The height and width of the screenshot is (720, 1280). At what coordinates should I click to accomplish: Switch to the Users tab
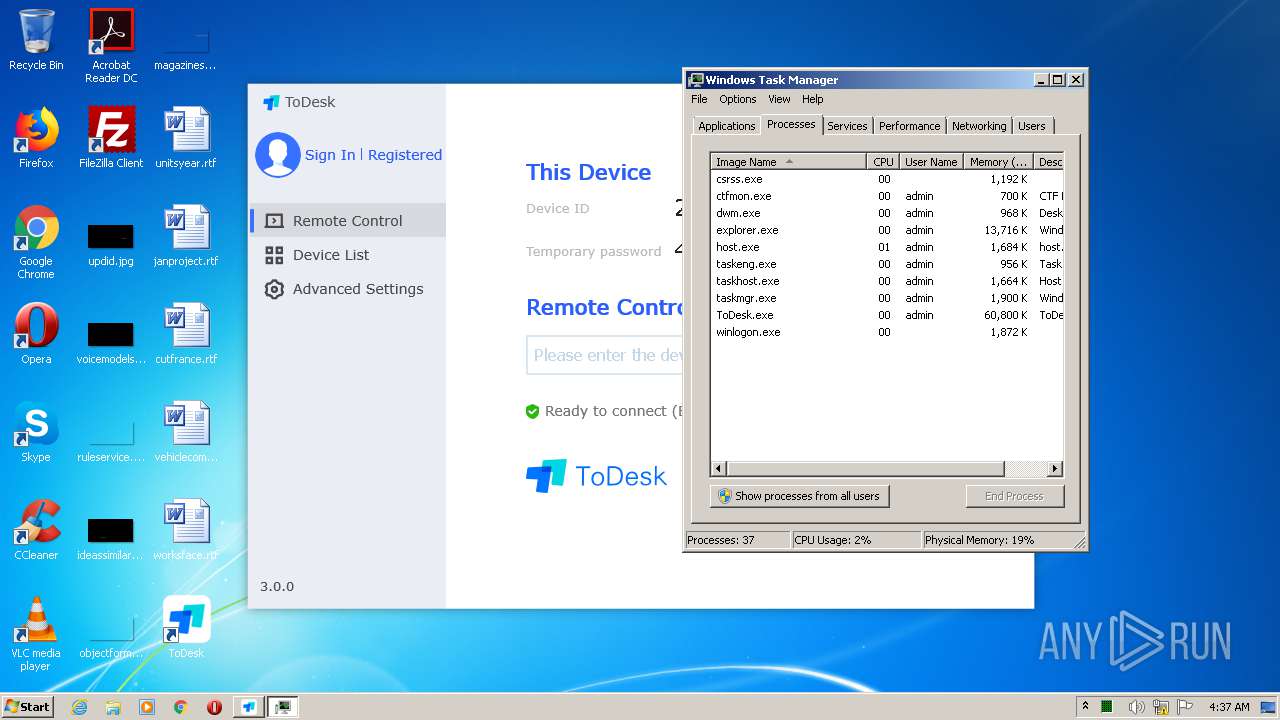click(x=1032, y=126)
